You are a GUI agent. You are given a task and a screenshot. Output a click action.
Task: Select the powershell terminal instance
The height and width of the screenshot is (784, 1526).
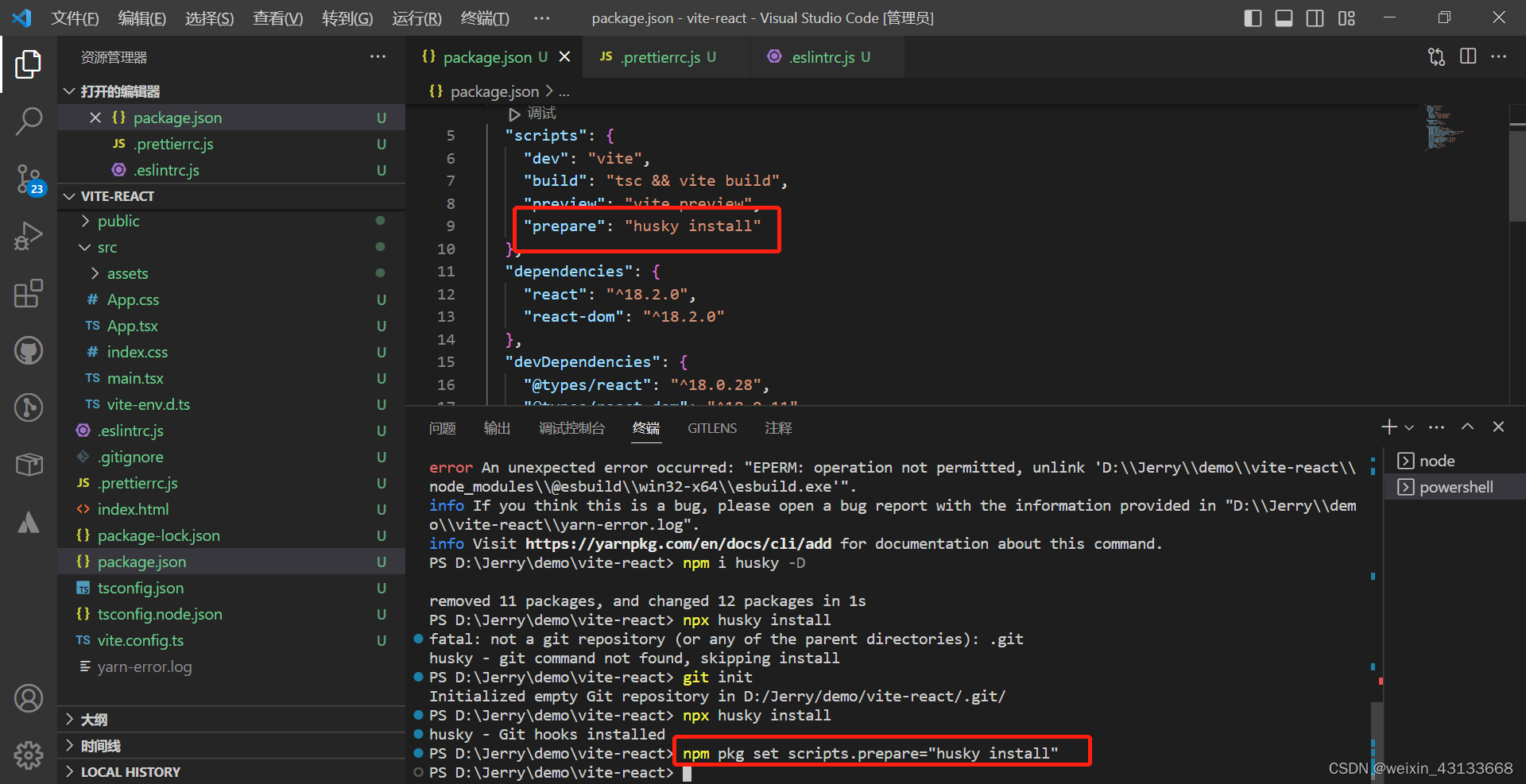coord(1455,487)
